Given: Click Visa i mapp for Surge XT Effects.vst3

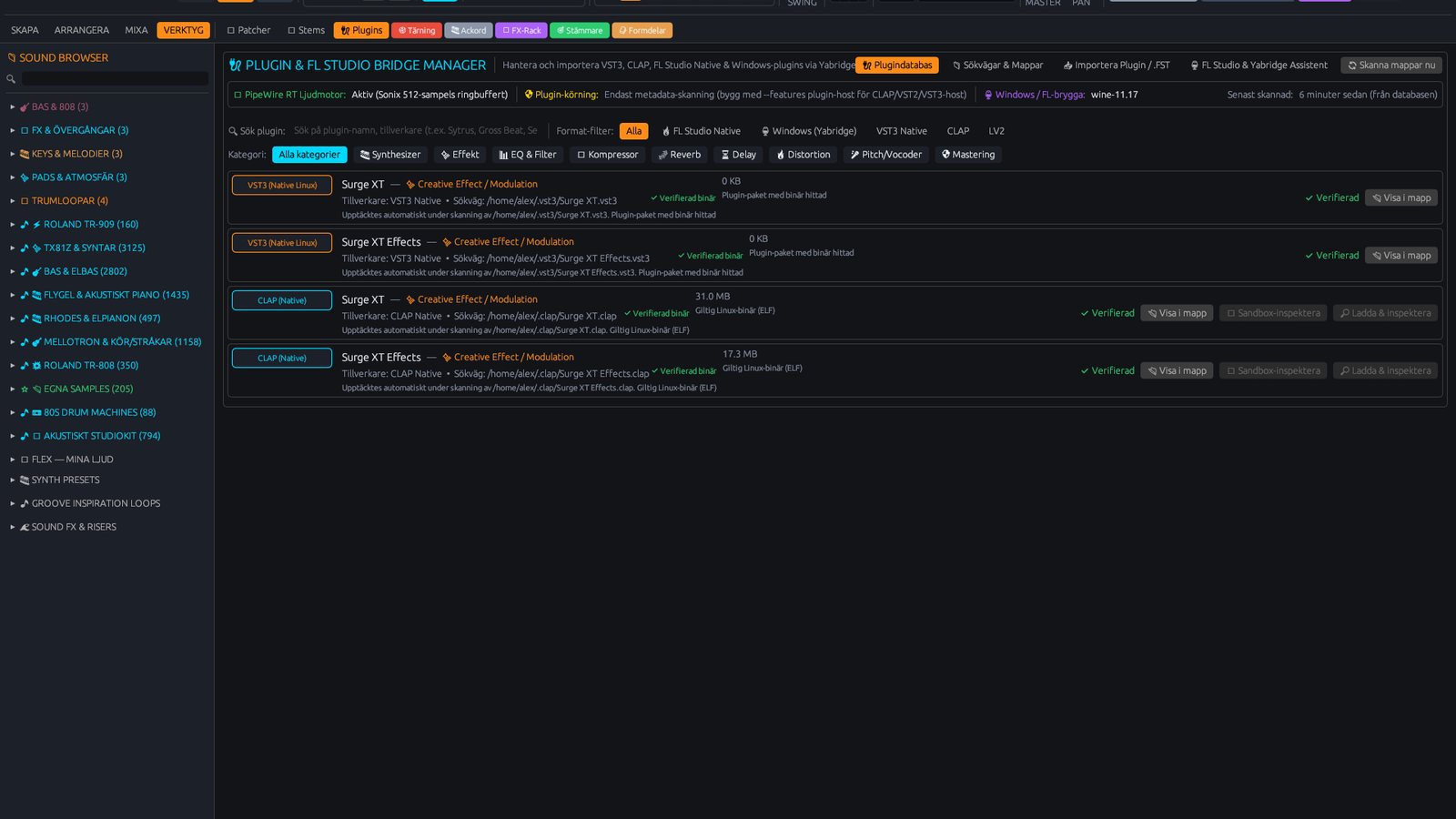Looking at the screenshot, I should coord(1401,256).
